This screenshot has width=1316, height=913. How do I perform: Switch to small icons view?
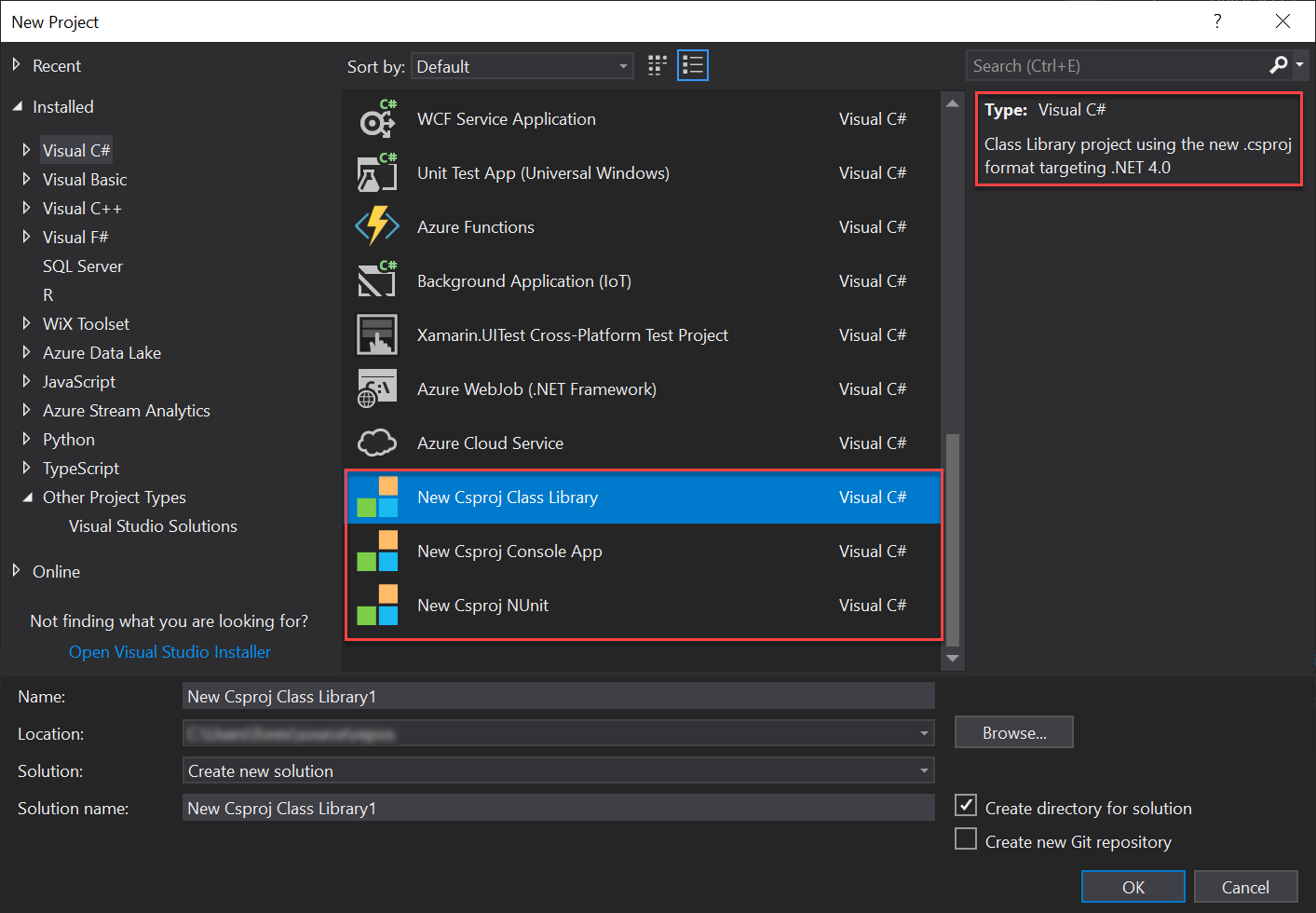pyautogui.click(x=658, y=65)
